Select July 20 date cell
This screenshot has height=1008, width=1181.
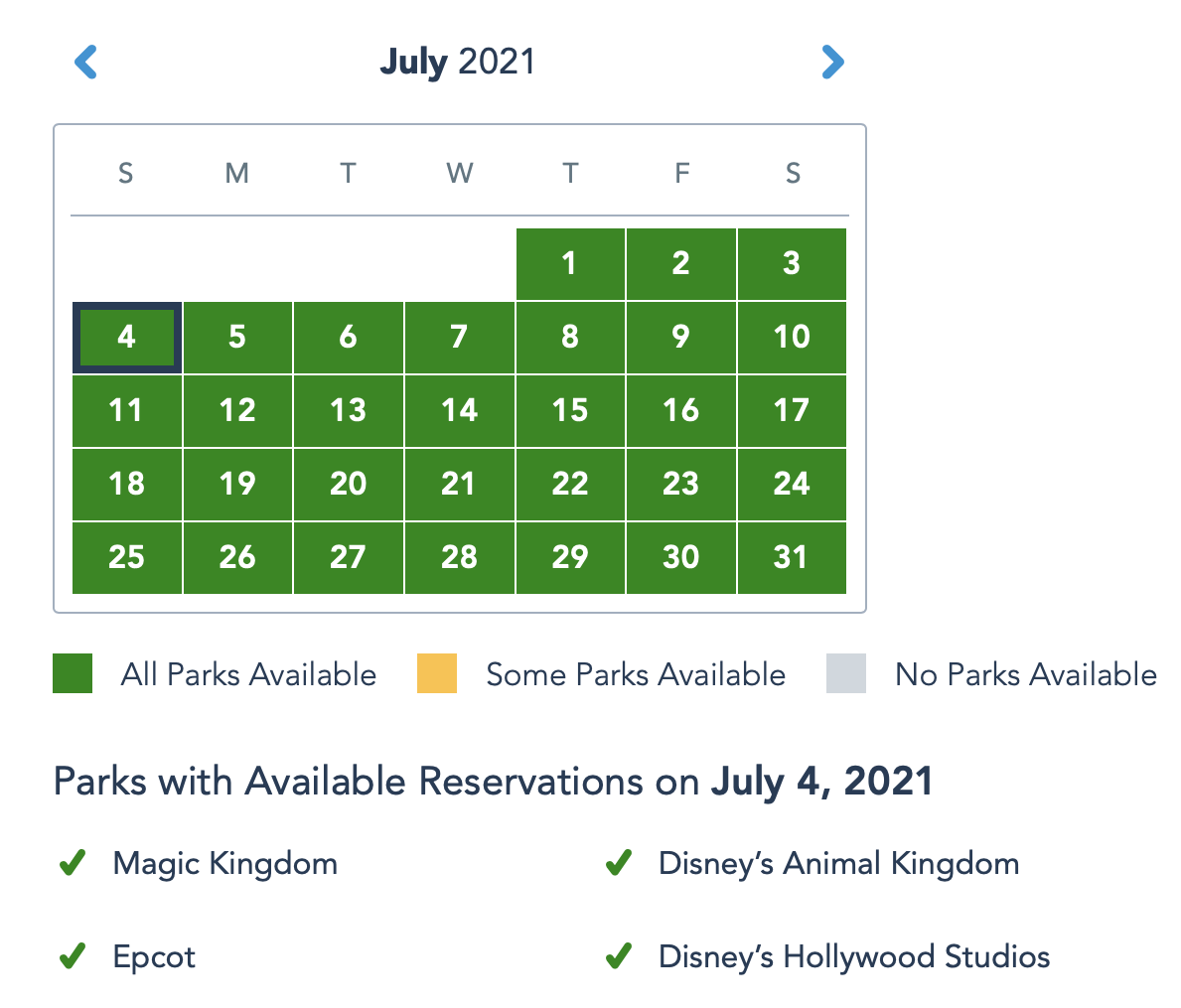click(348, 484)
